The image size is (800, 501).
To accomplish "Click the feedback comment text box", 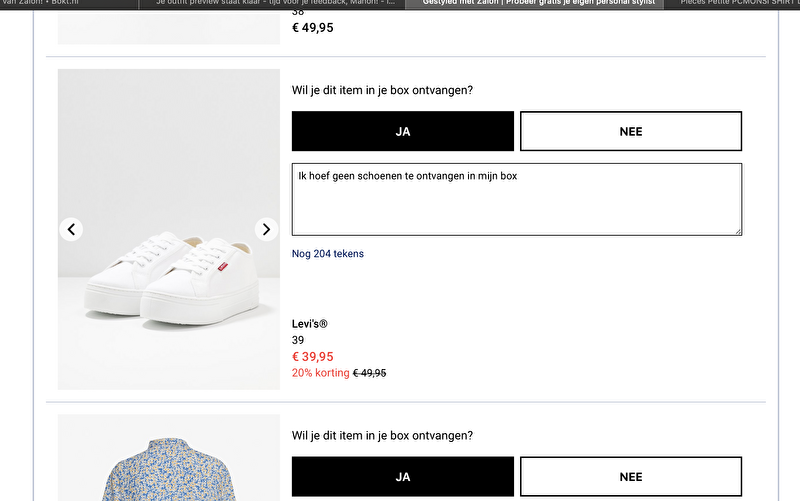I will tap(516, 199).
